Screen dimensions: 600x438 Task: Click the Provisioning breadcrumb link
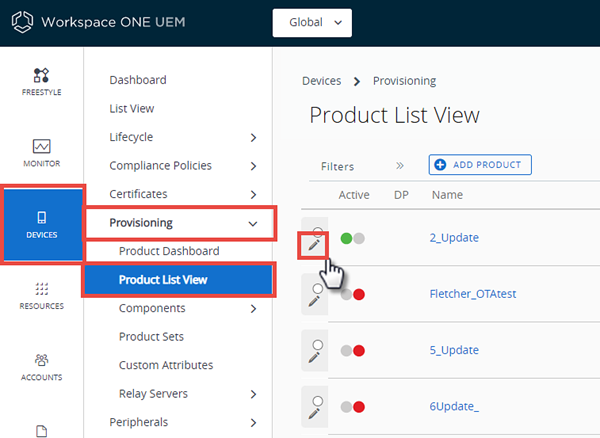pyautogui.click(x=404, y=81)
